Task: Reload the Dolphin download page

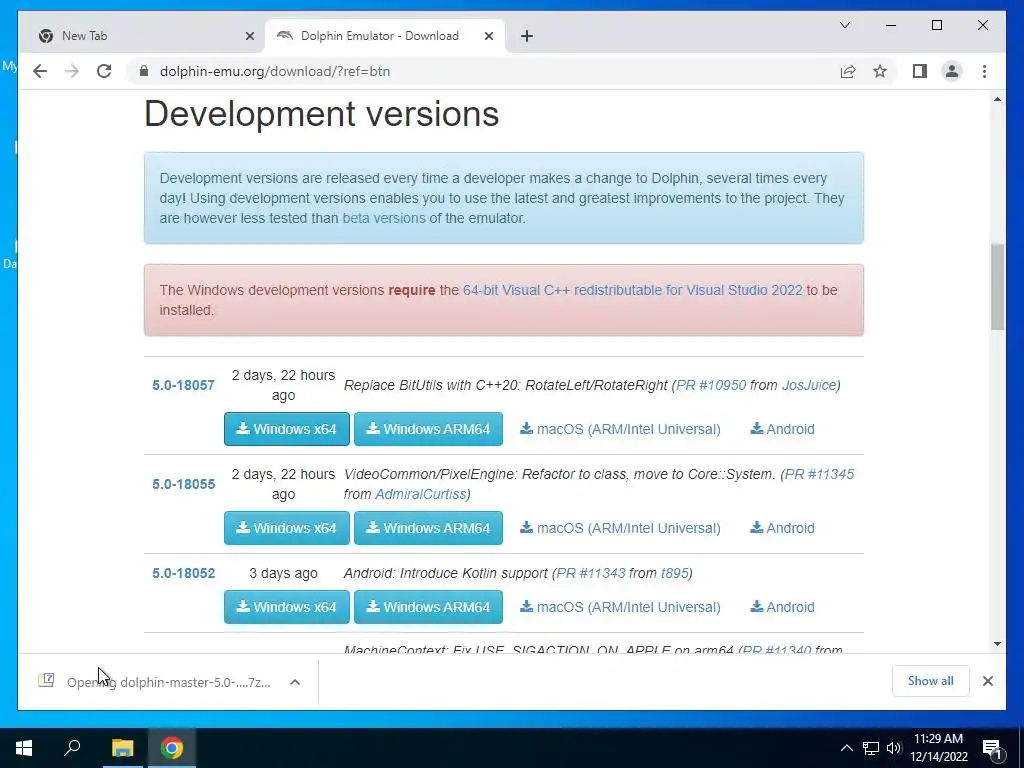Action: [x=104, y=71]
